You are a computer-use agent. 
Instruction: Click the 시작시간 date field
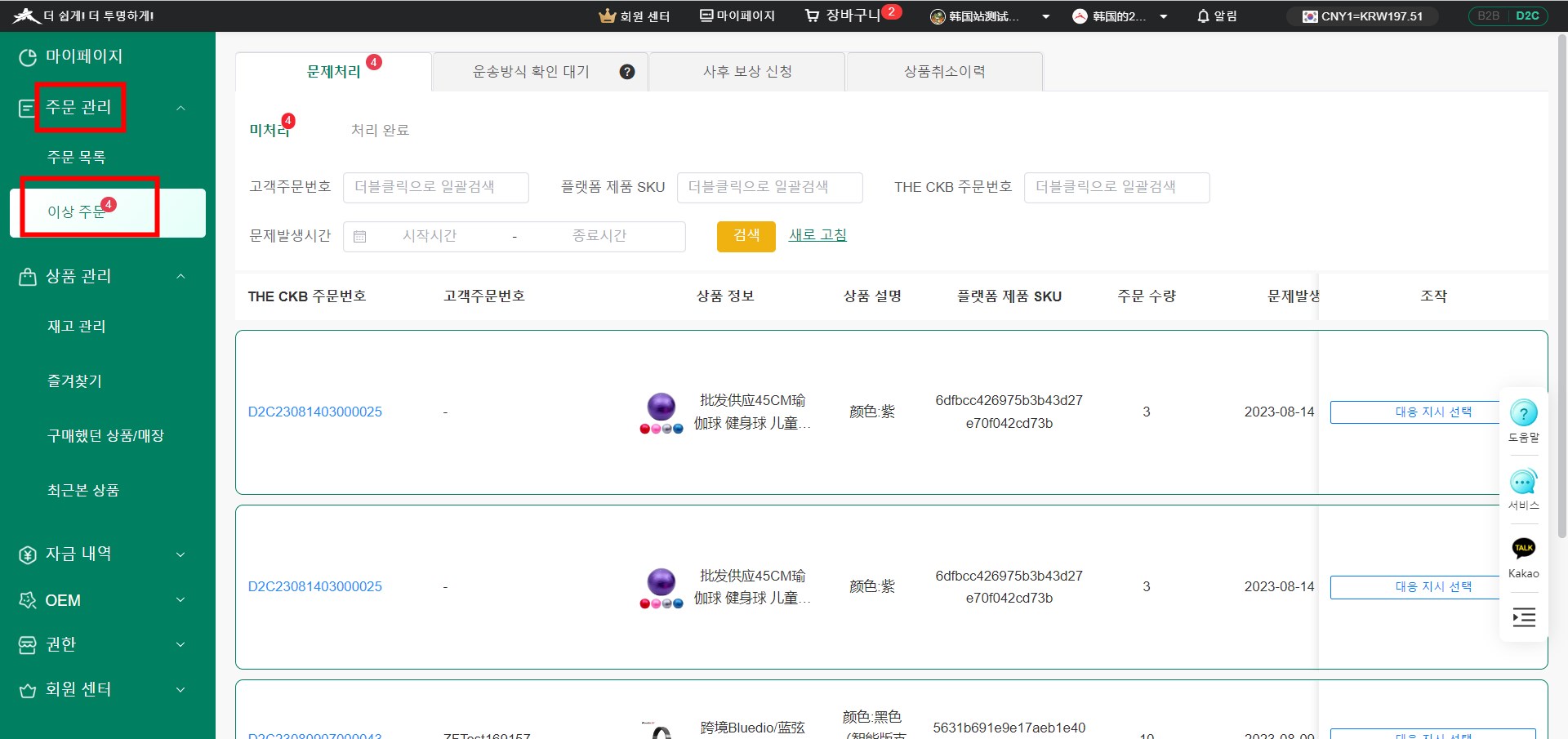point(430,236)
